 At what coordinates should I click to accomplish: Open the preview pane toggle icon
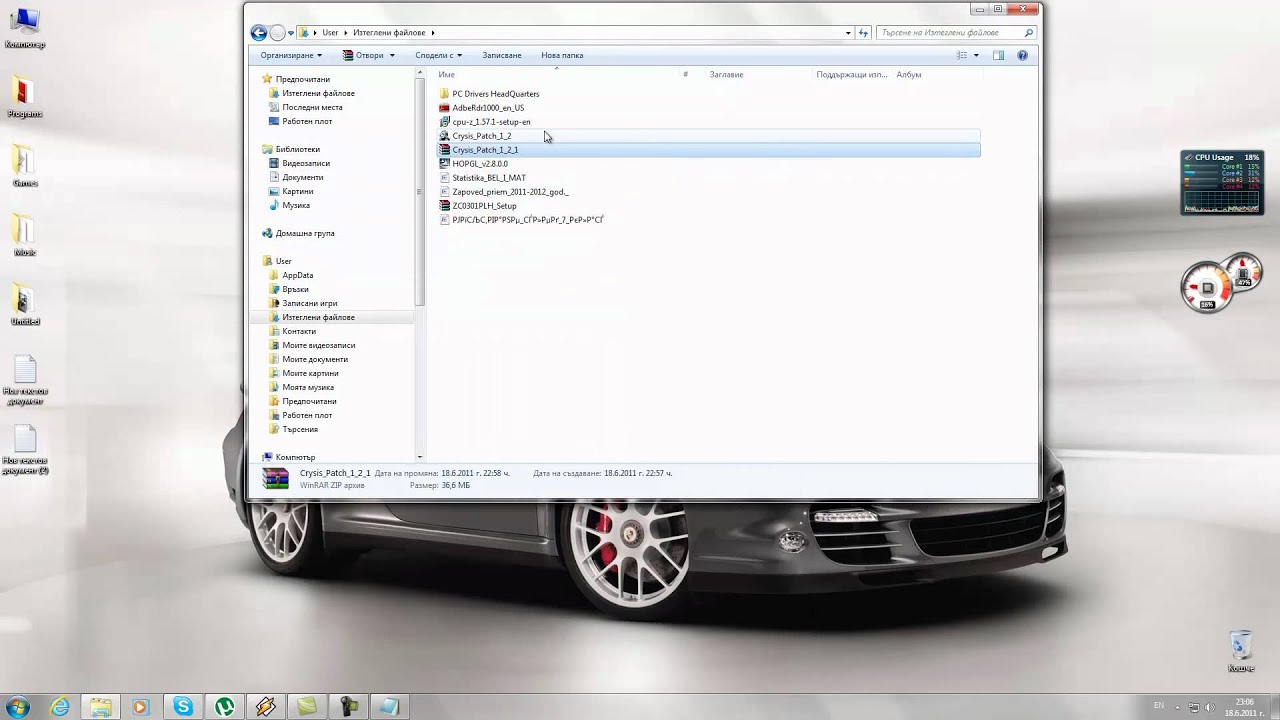(x=998, y=55)
